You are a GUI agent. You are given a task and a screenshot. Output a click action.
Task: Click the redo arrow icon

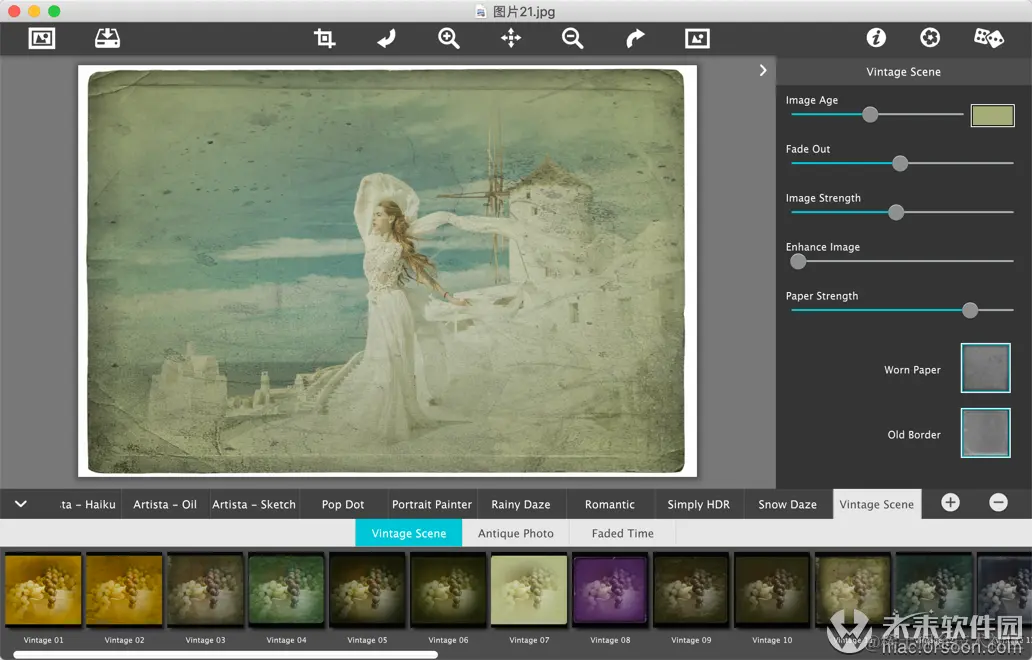(x=634, y=38)
